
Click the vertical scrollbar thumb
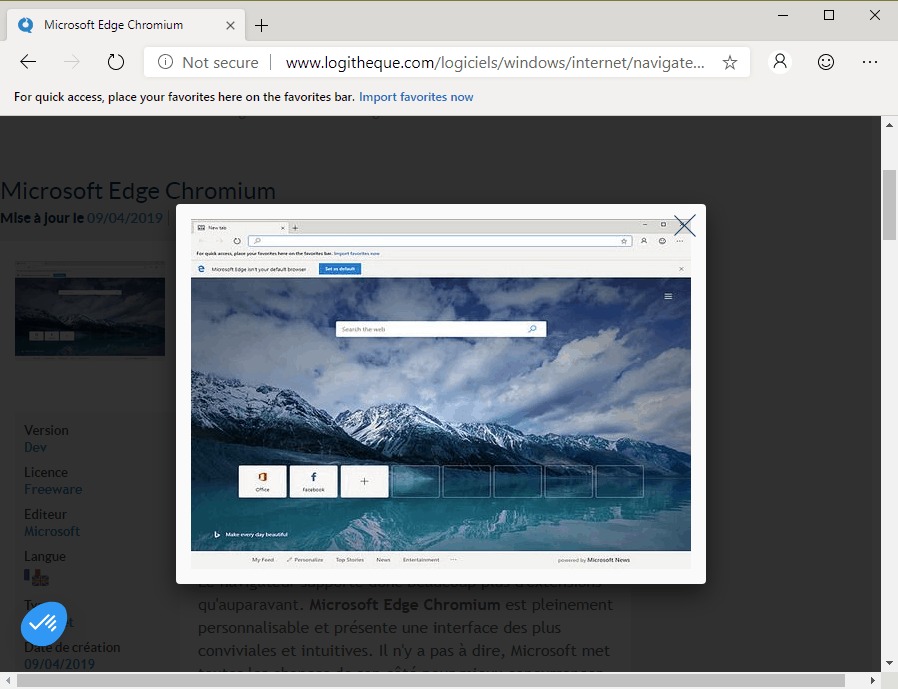pyautogui.click(x=889, y=204)
